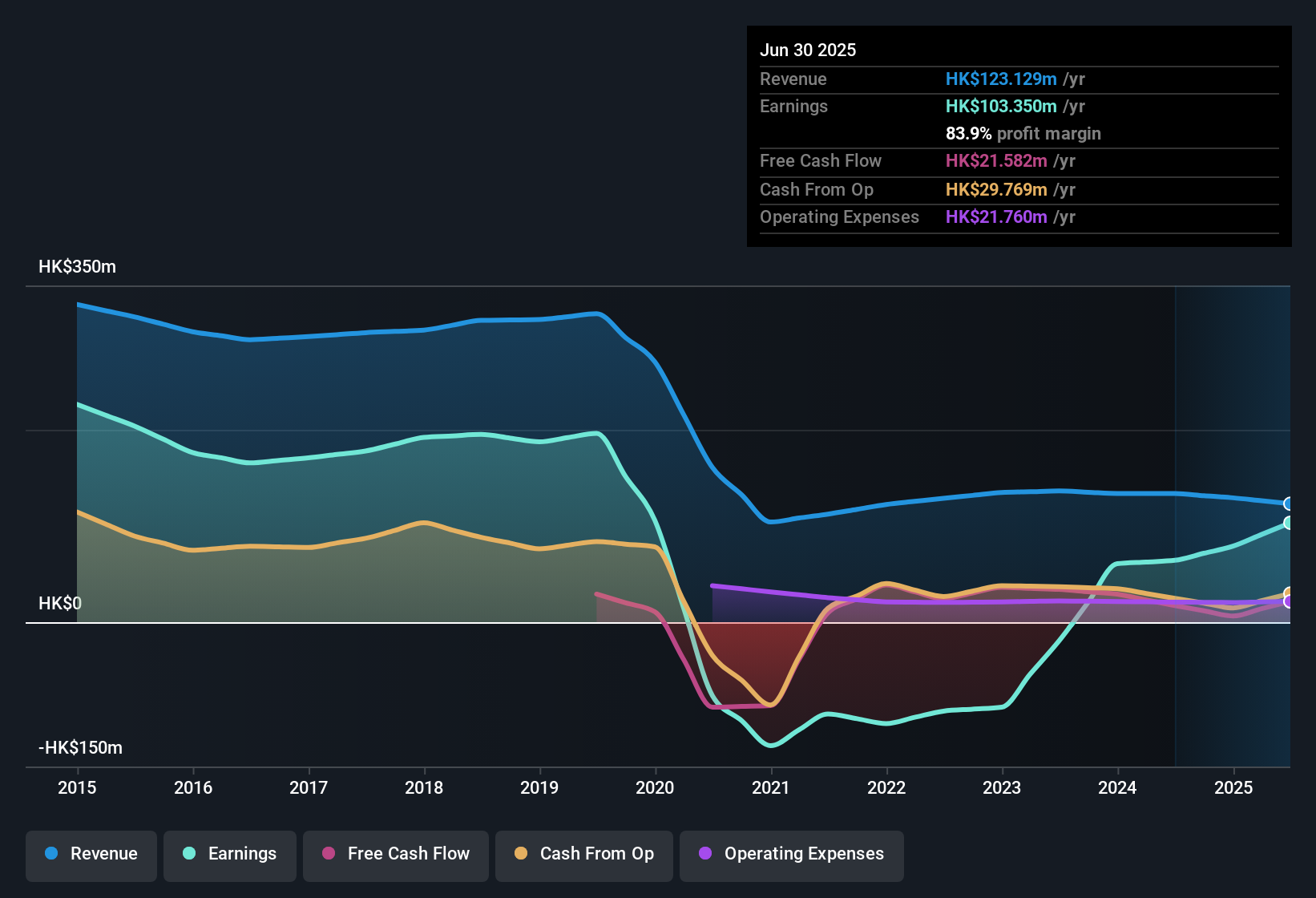Click the pink Free Cash Flow legend dot
1316x898 pixels.
tap(329, 854)
